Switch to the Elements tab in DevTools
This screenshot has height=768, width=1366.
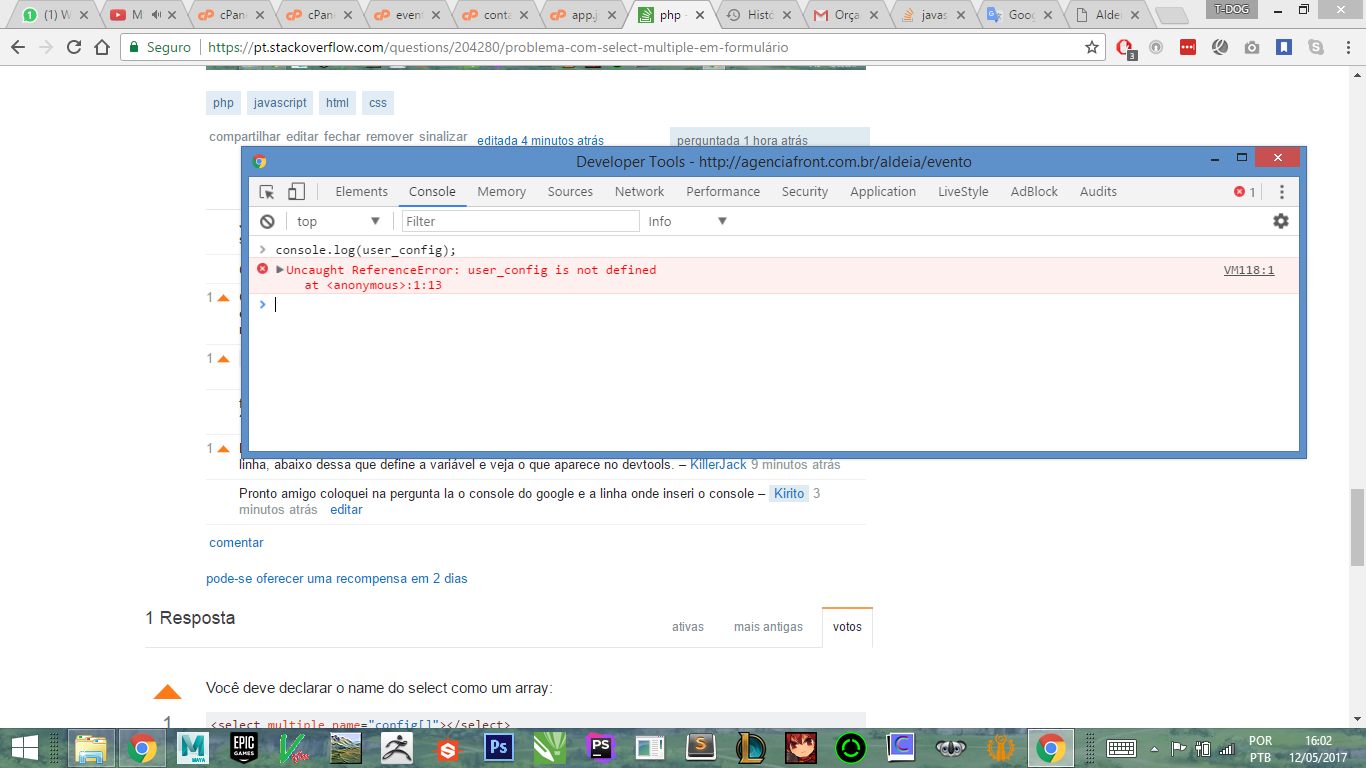[x=361, y=192]
